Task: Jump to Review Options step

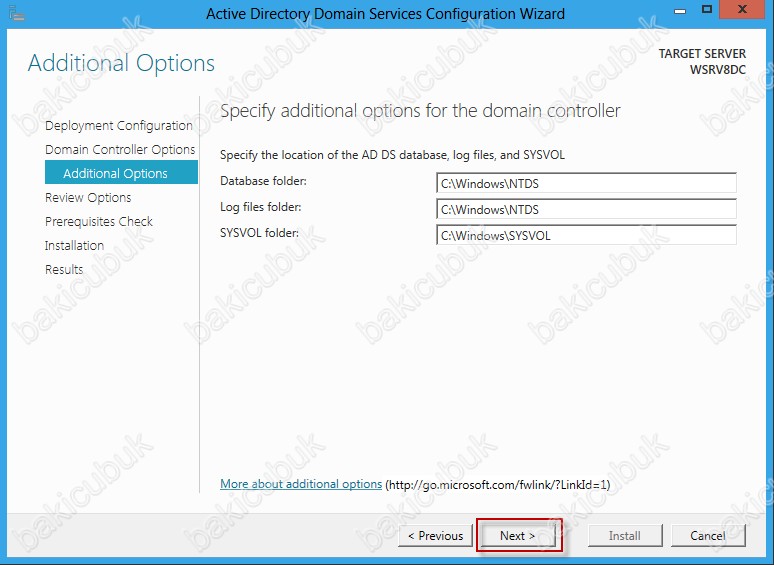Action: coord(88,198)
